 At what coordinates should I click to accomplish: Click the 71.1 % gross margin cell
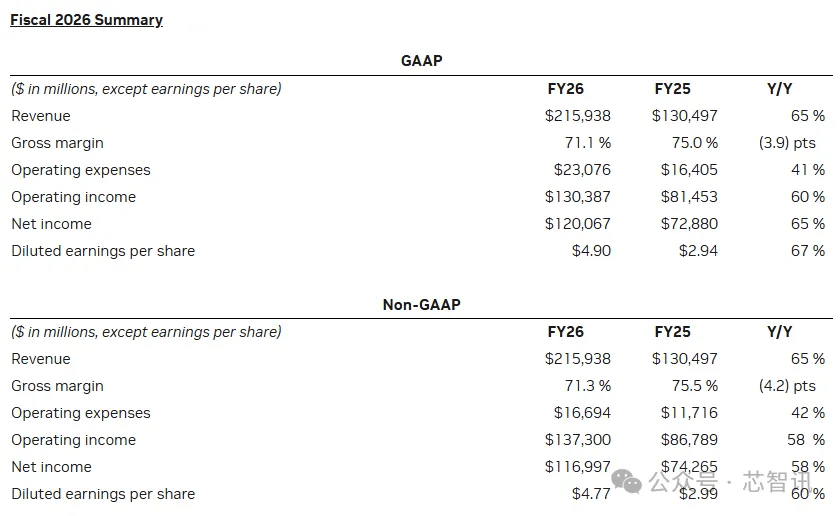[587, 143]
